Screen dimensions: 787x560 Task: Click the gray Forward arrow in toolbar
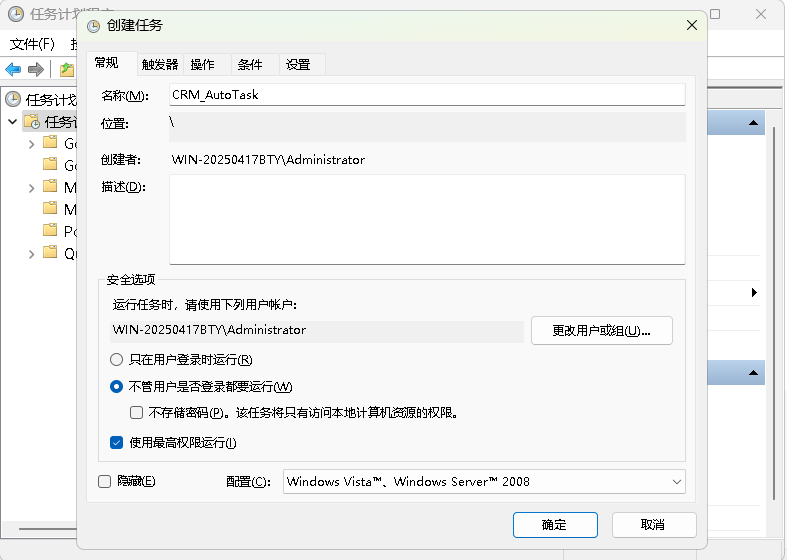tap(36, 69)
